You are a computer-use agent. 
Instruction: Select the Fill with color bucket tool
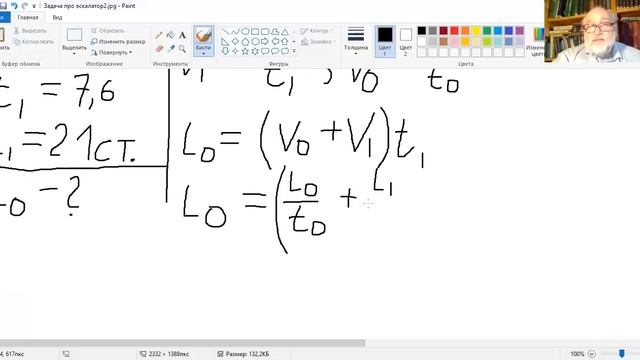[171, 36]
